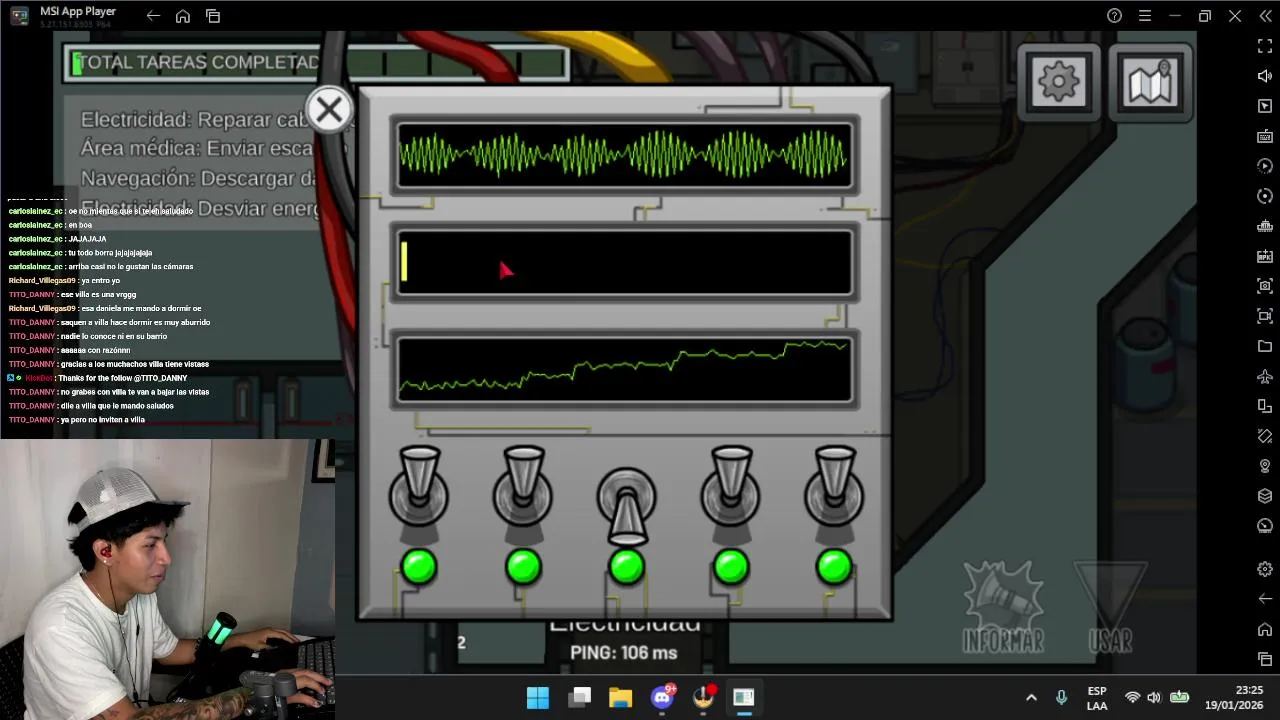The width and height of the screenshot is (1280, 720).
Task: Click the green light under the fifth switch
Action: tap(835, 567)
